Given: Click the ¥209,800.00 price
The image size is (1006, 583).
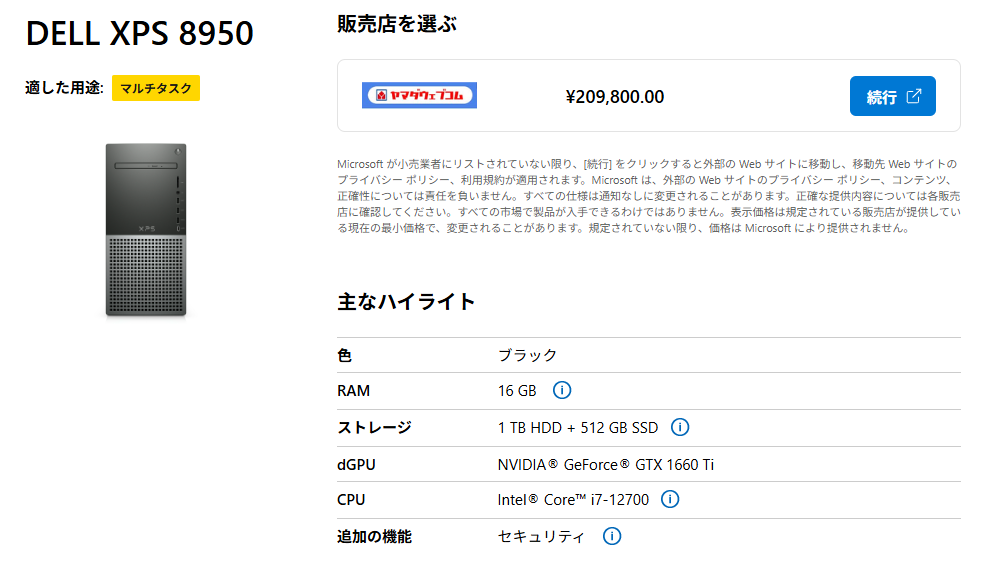Looking at the screenshot, I should point(615,97).
